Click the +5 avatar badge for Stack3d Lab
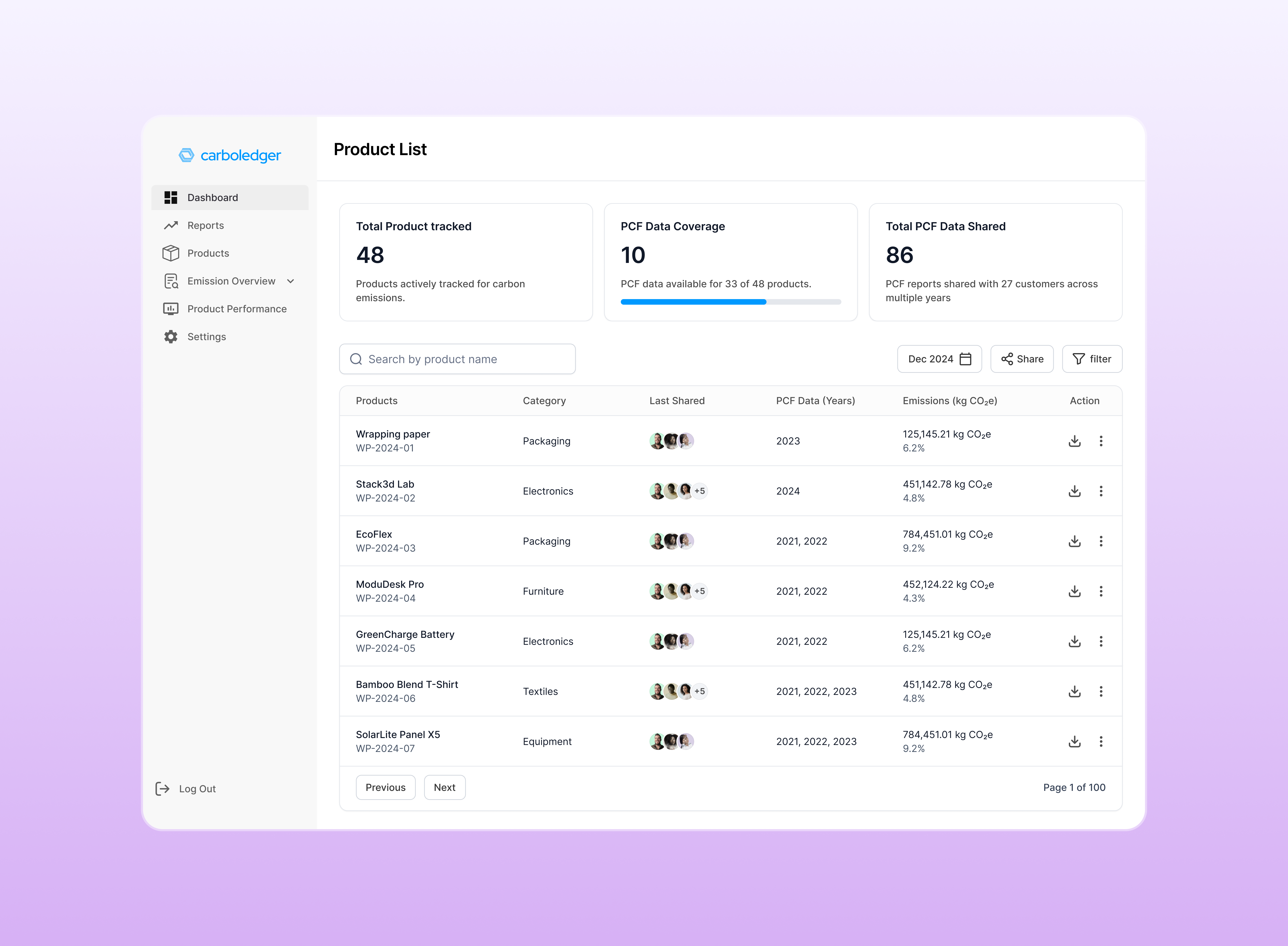Image resolution: width=1288 pixels, height=946 pixels. click(x=699, y=491)
